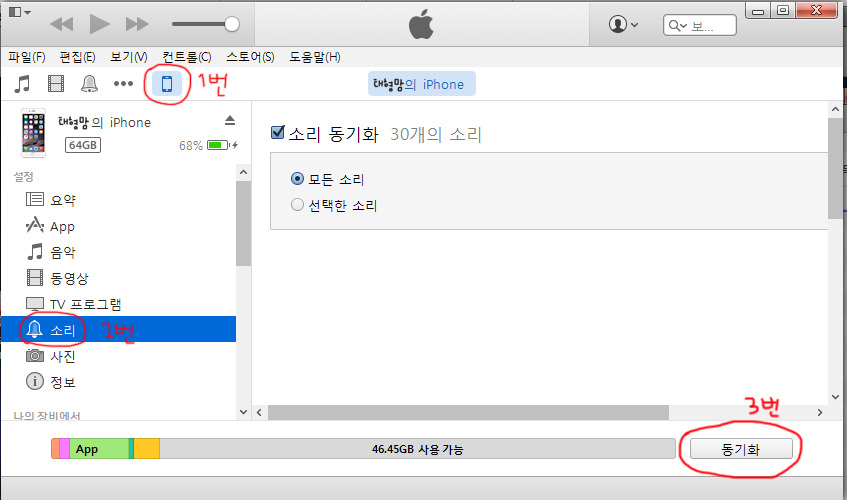Click the battery status icon

coord(222,145)
